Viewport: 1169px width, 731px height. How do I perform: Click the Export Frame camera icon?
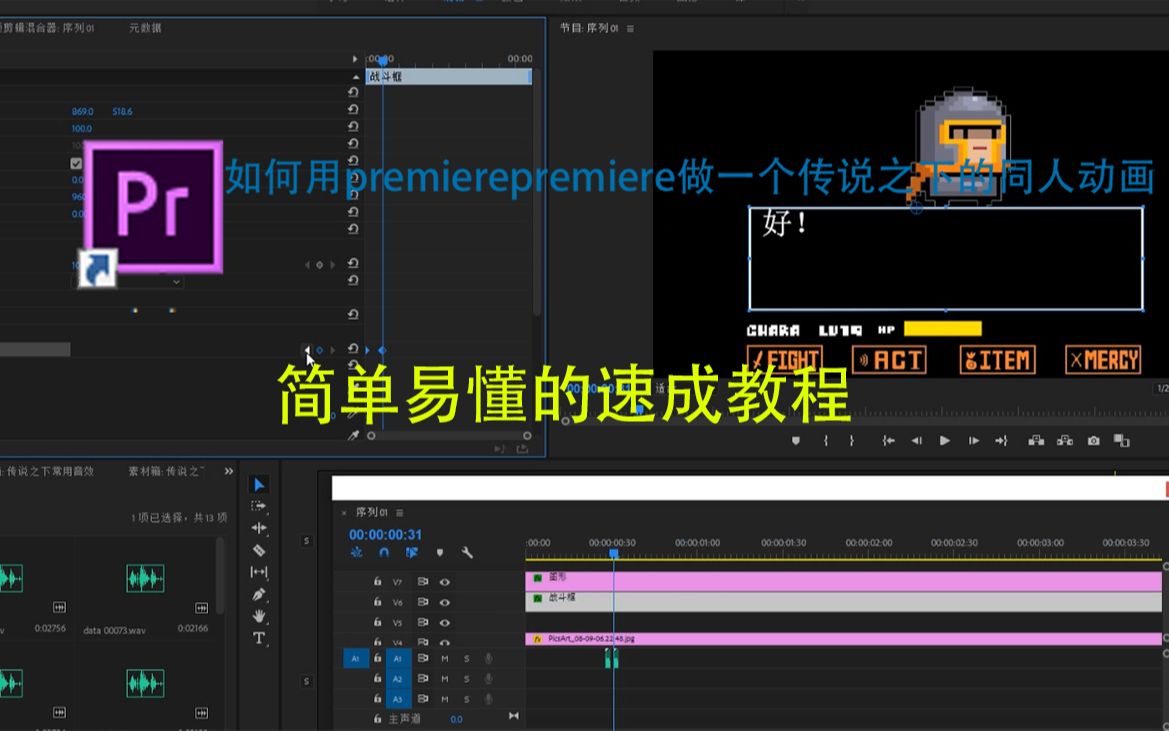1093,441
